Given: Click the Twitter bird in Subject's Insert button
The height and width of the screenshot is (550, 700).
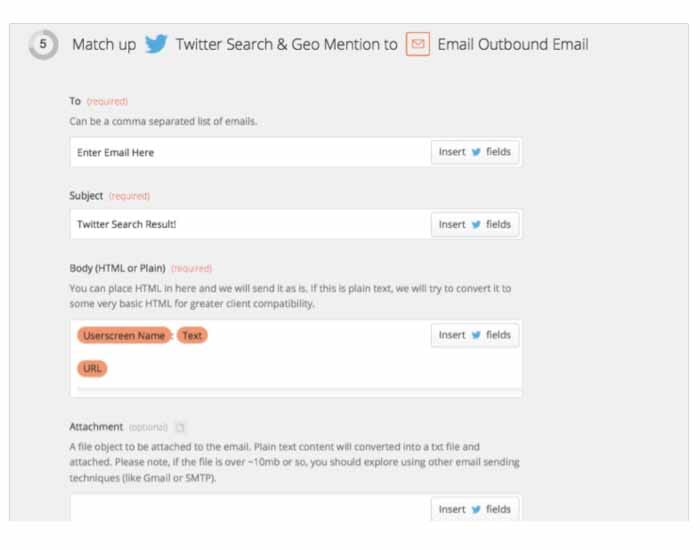Looking at the screenshot, I should (x=476, y=224).
